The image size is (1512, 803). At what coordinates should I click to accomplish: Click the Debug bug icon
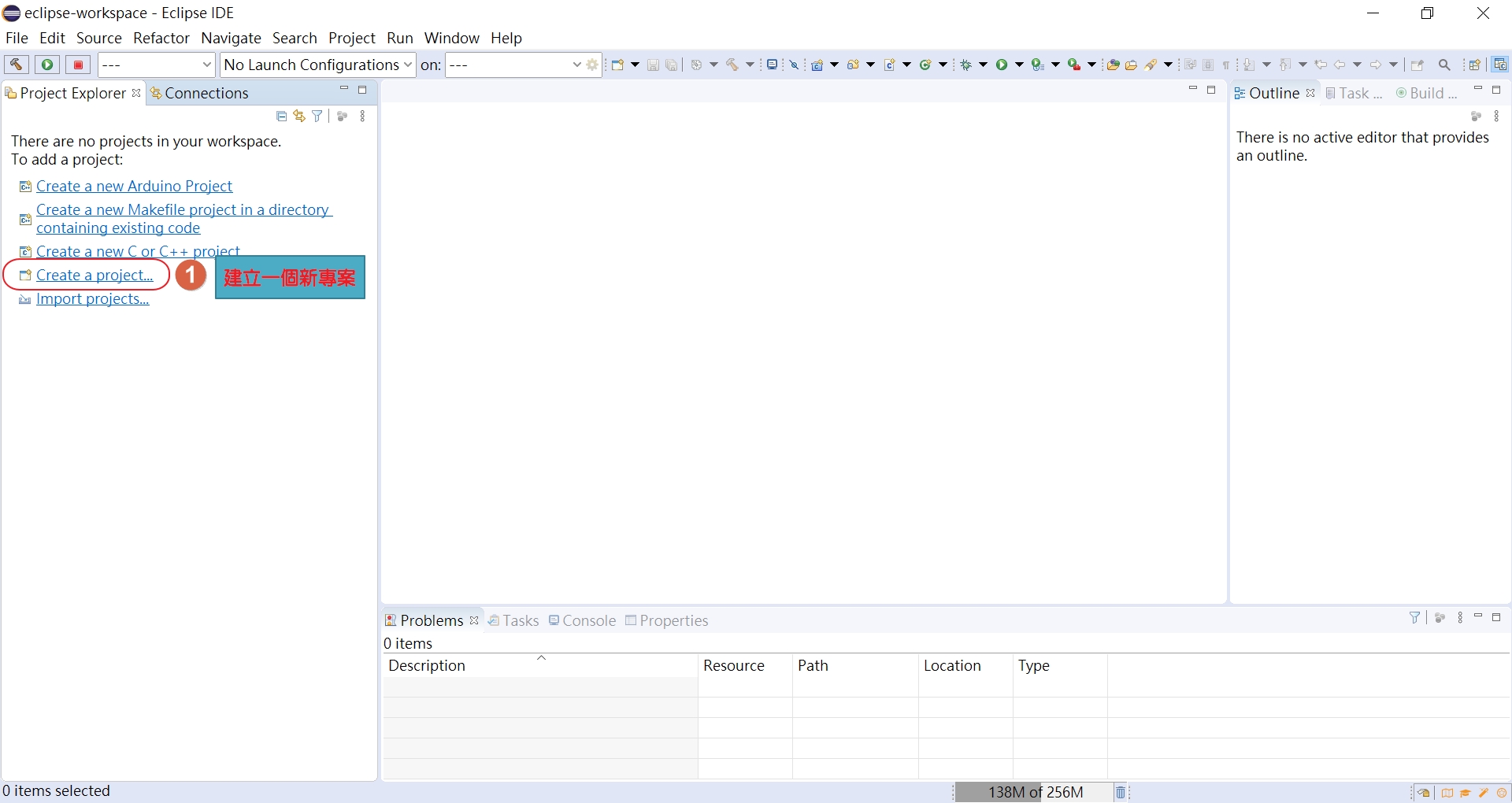click(966, 65)
